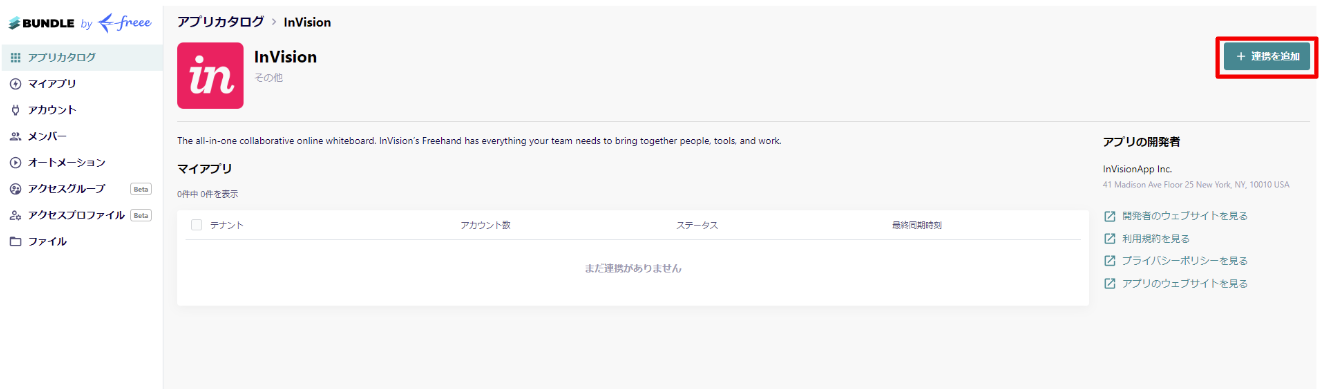Click the Beta badge next to アクセスグループ
The image size is (1325, 389).
point(141,189)
